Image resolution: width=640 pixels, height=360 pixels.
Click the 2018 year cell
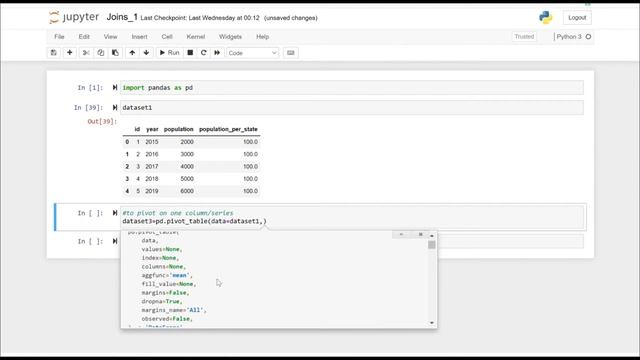[x=151, y=178]
